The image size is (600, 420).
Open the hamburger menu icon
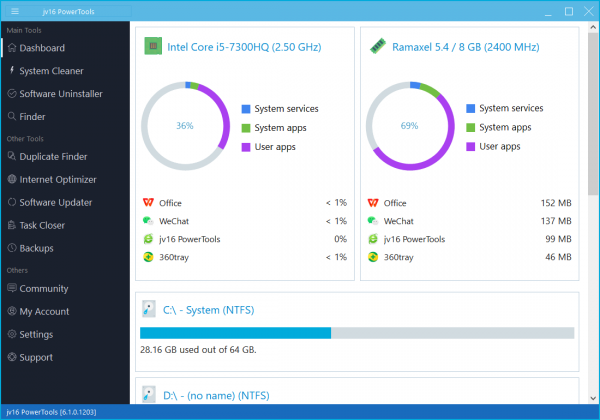point(15,11)
